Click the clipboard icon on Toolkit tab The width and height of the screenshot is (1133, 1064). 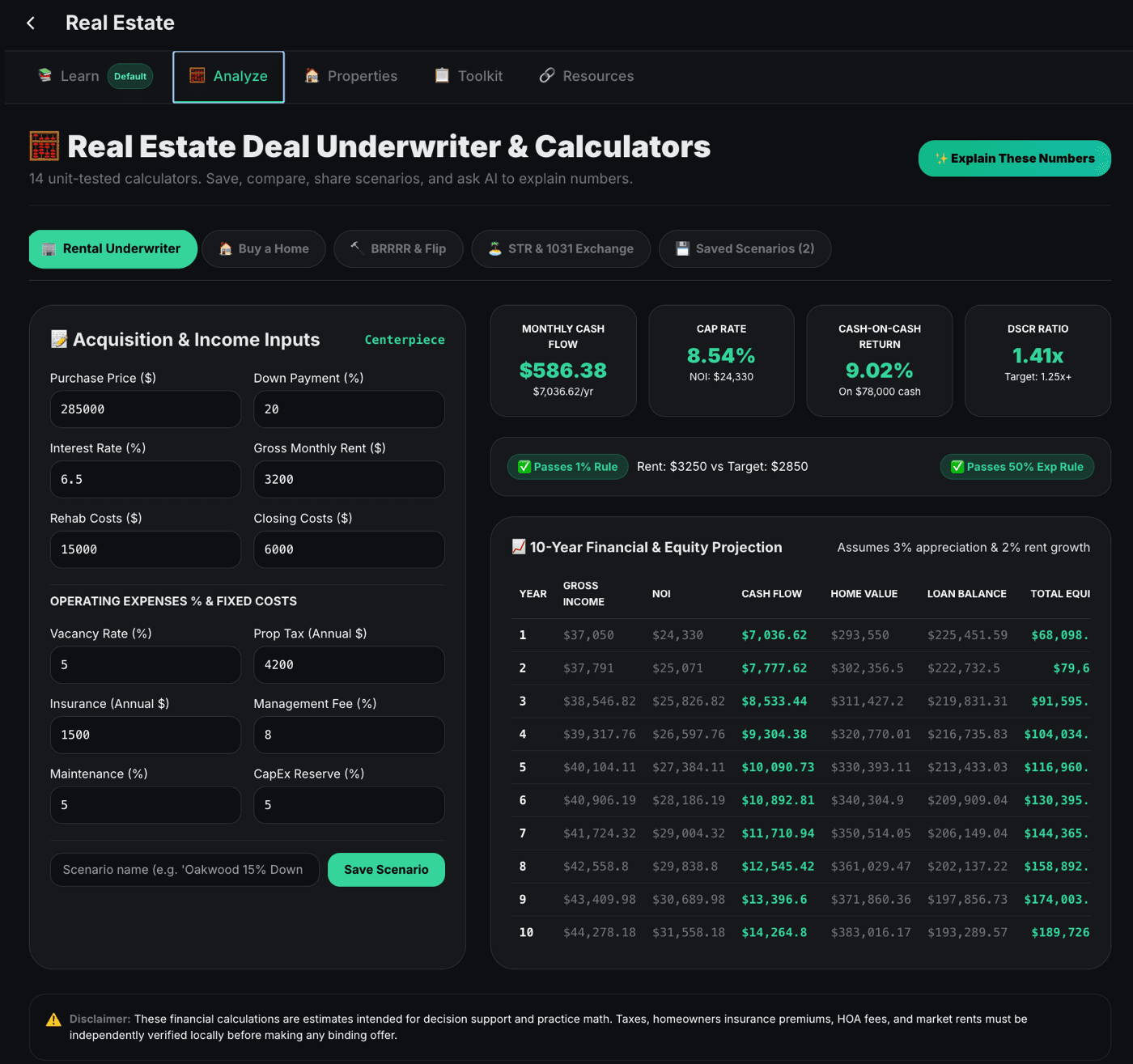tap(442, 75)
